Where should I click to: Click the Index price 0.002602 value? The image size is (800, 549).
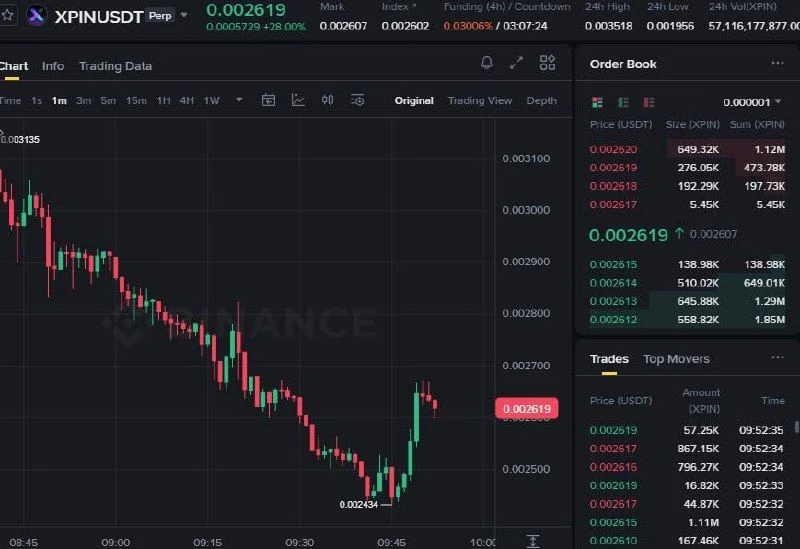[x=405, y=26]
